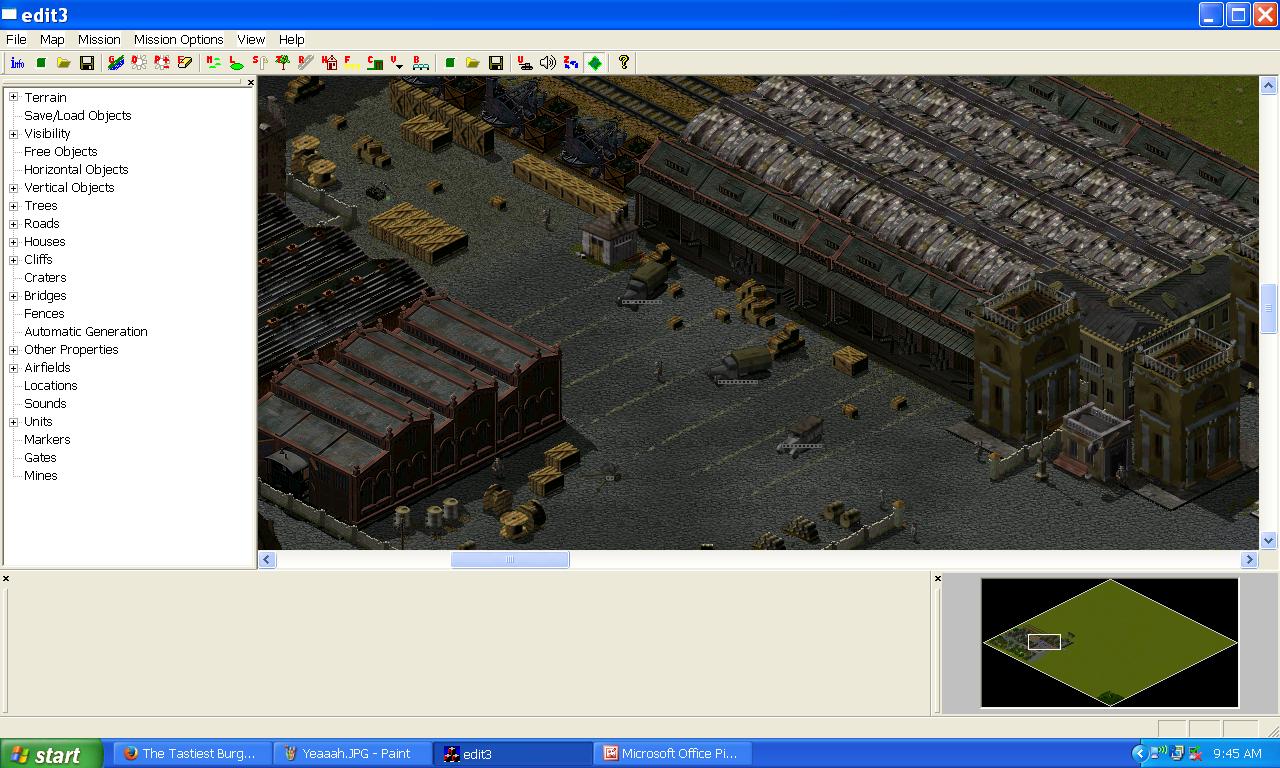Expand the Trees tree node
This screenshot has width=1280, height=768.
coord(14,205)
